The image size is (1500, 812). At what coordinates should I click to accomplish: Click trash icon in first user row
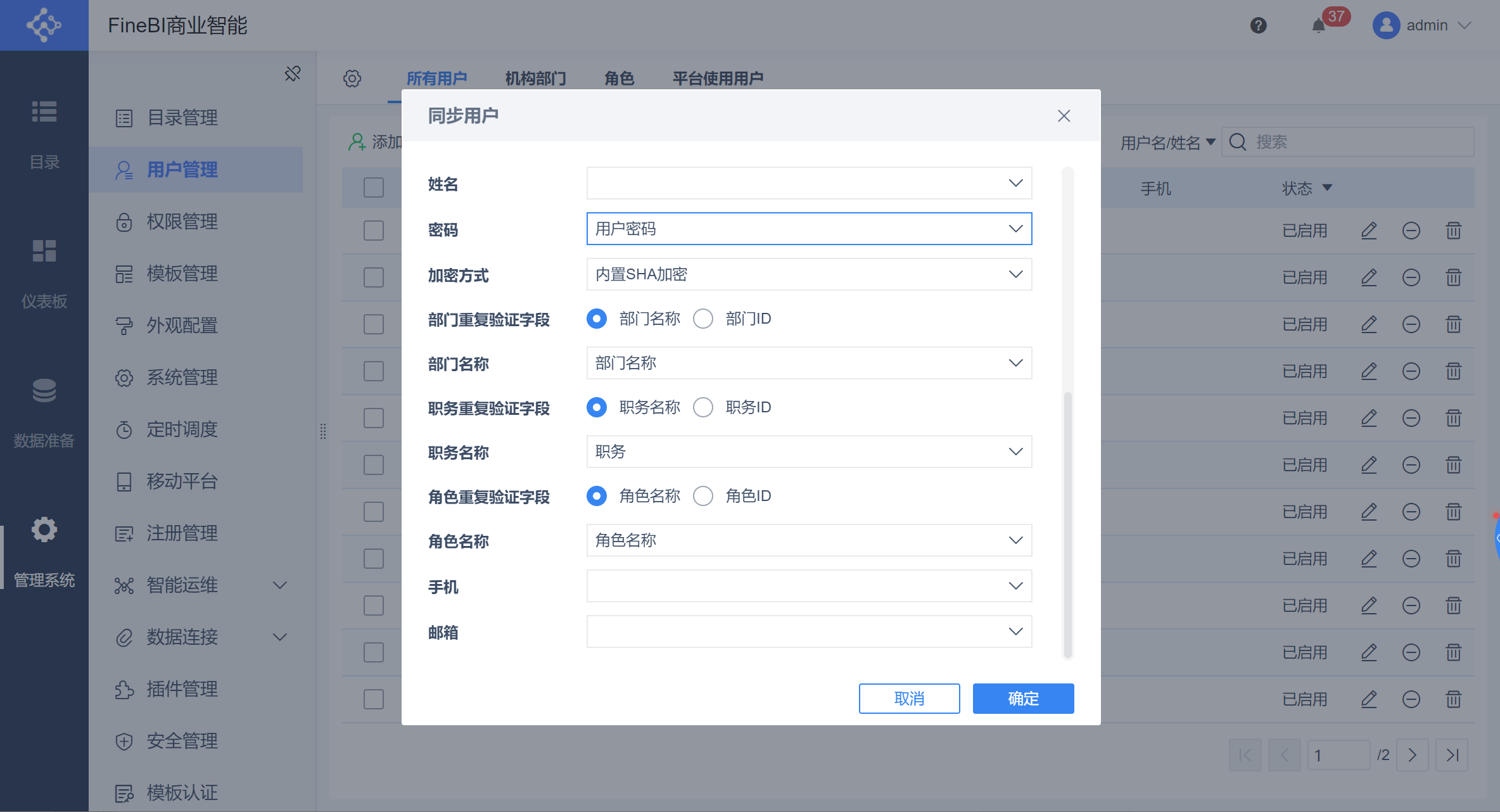pyautogui.click(x=1453, y=231)
